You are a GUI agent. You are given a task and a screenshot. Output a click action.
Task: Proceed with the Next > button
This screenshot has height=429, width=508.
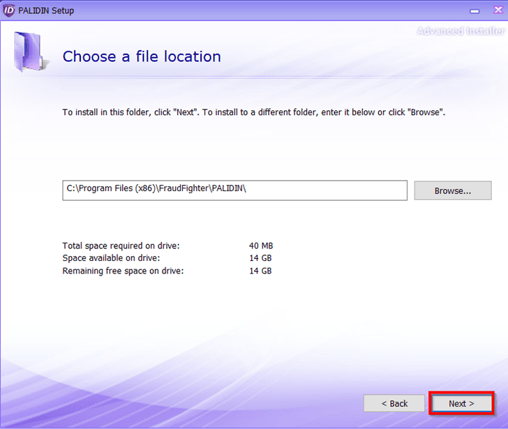pos(461,404)
